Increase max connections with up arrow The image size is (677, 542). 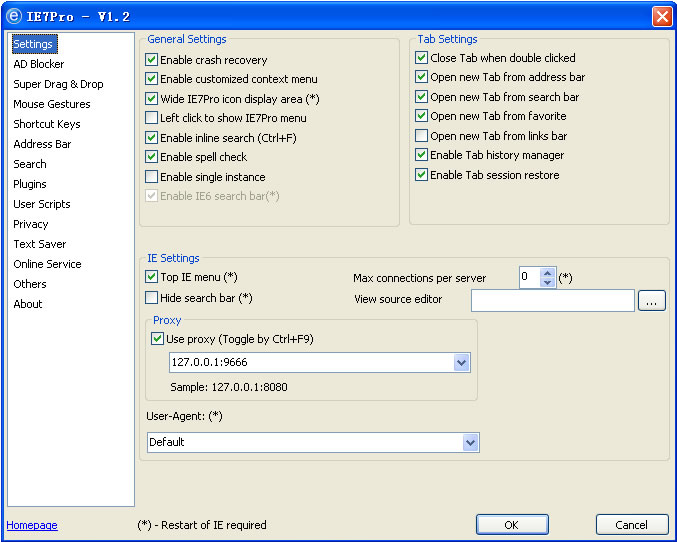(x=547, y=273)
